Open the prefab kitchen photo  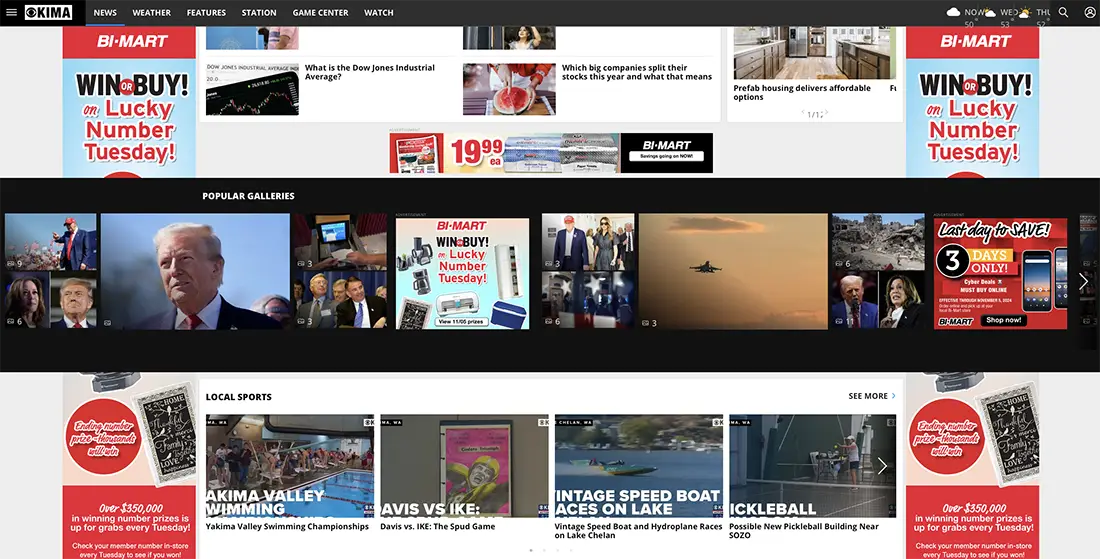click(x=814, y=53)
